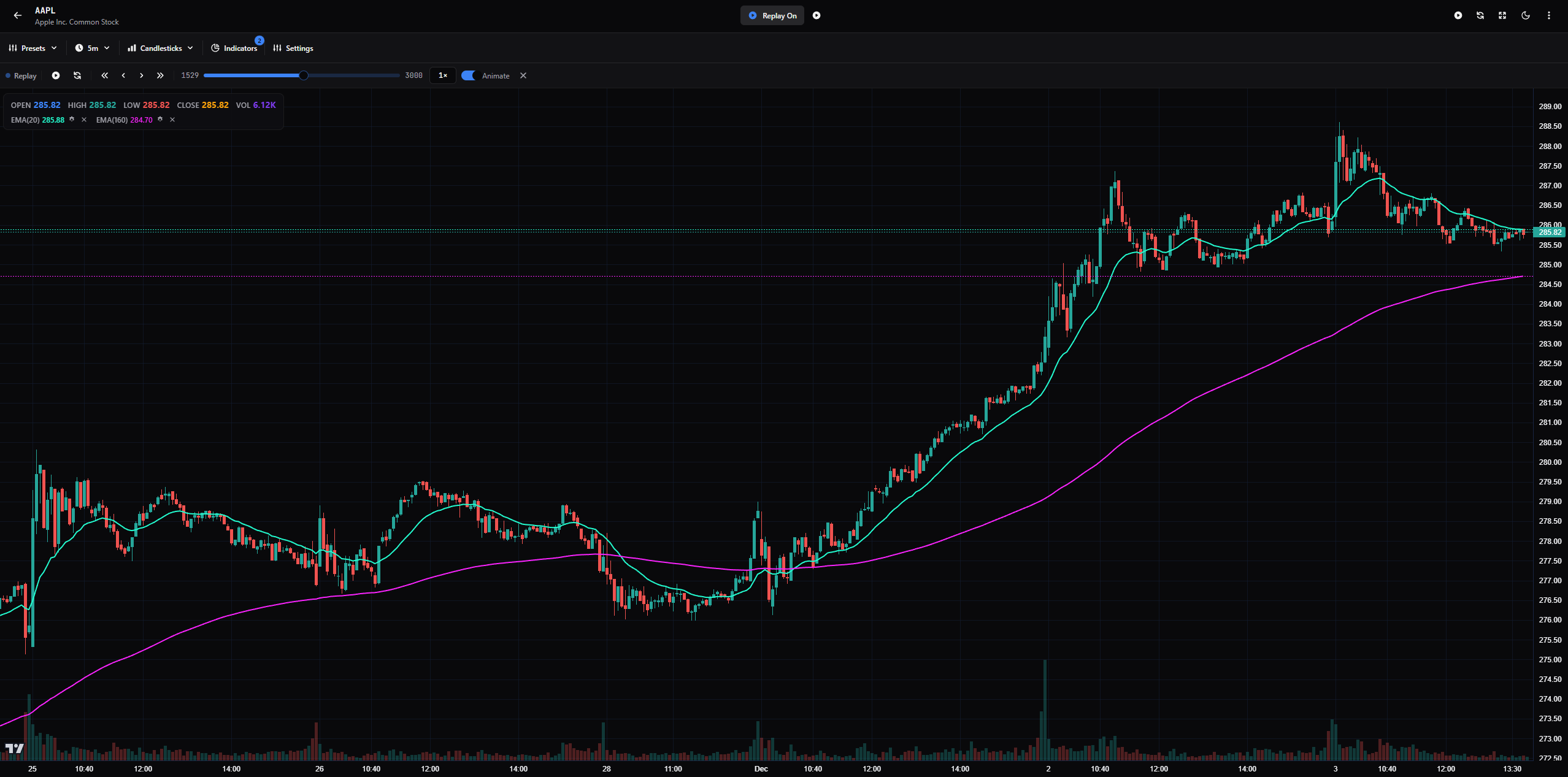Open the 5m timeframe dropdown

tap(93, 48)
